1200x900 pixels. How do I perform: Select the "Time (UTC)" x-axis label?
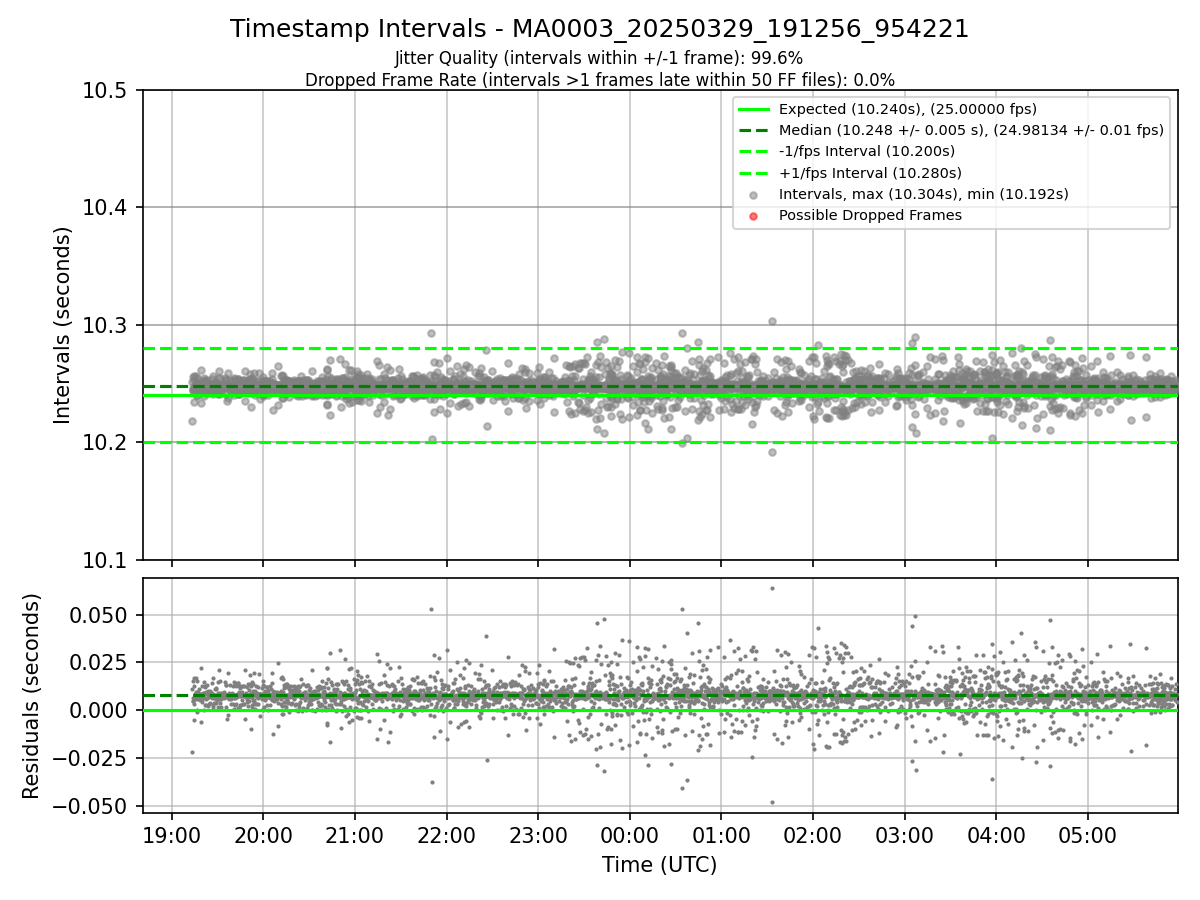tap(660, 865)
